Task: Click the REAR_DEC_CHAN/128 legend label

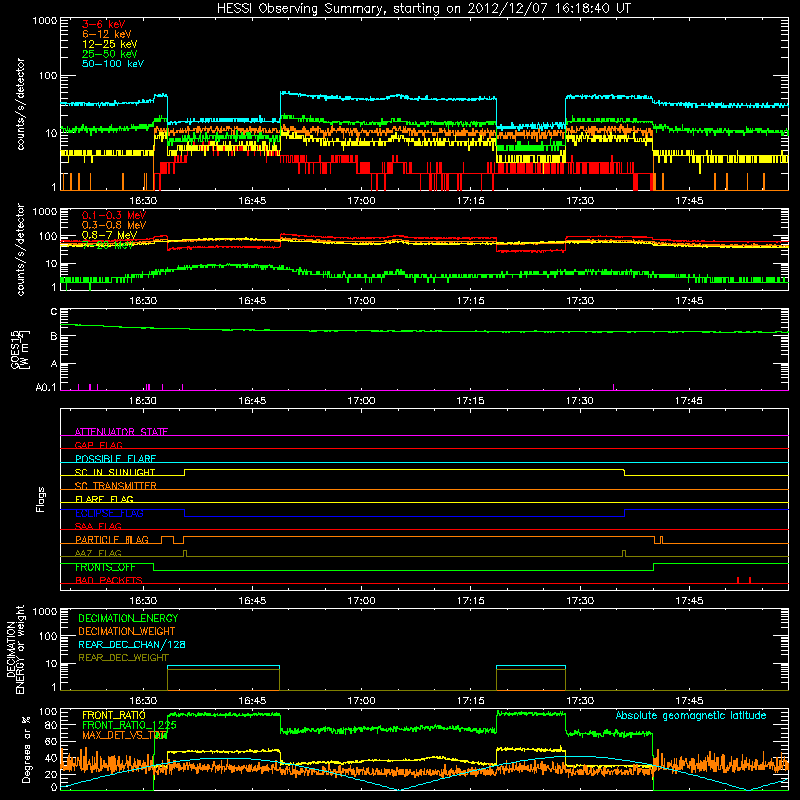Action: coord(132,644)
